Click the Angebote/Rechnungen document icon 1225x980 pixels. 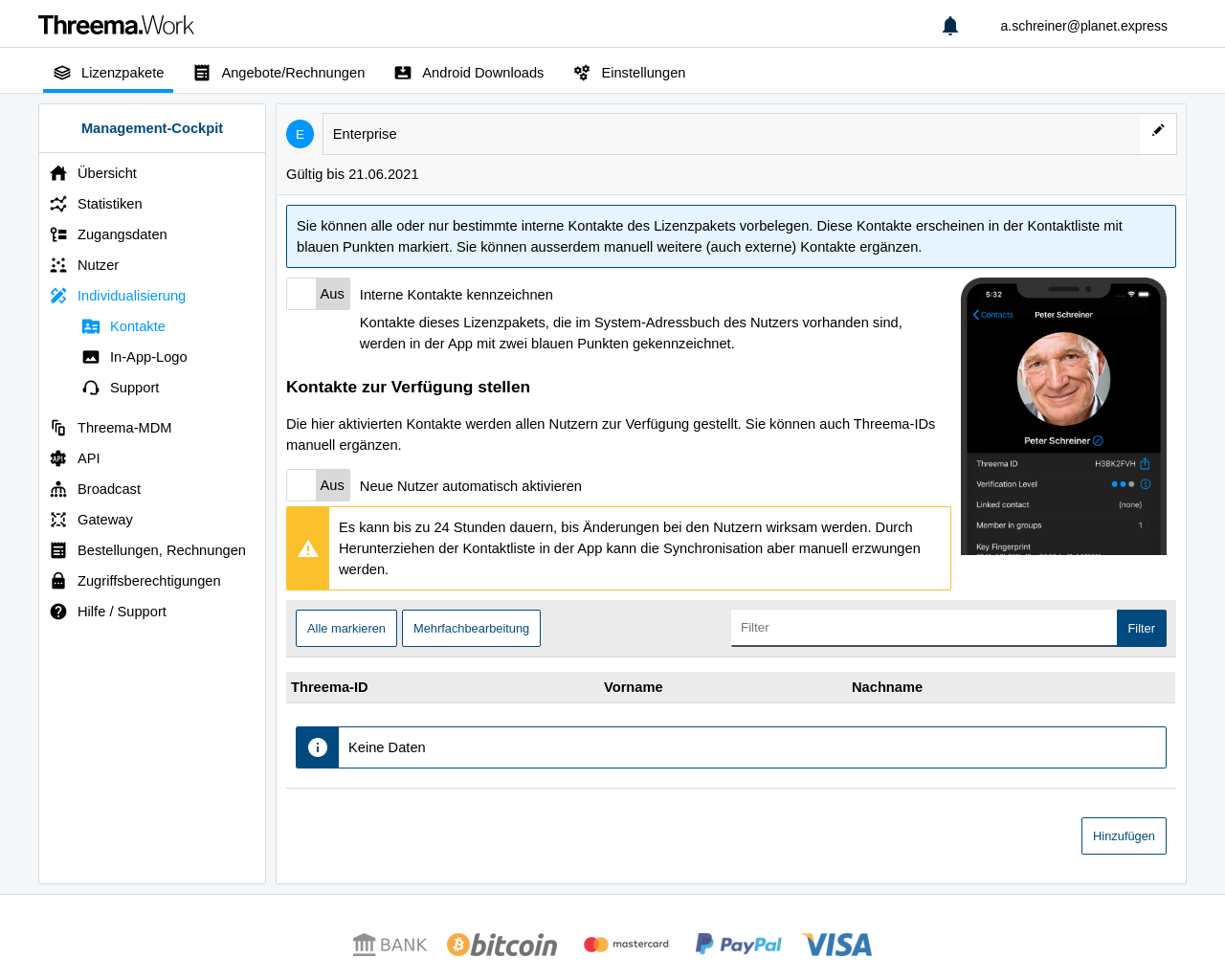pyautogui.click(x=202, y=73)
